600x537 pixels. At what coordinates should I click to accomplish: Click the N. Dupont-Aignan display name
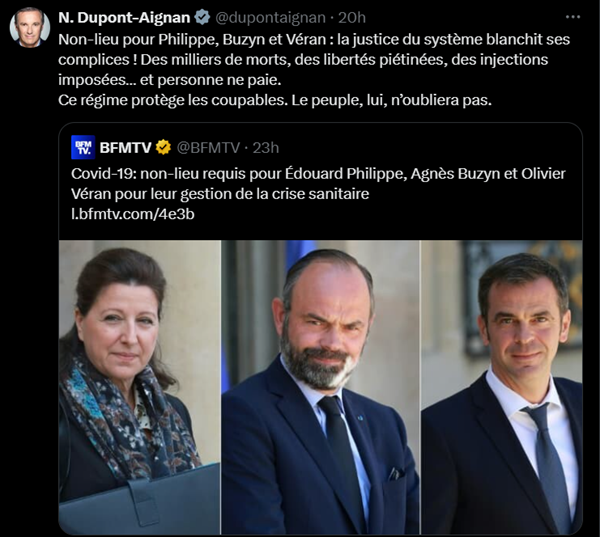[124, 18]
